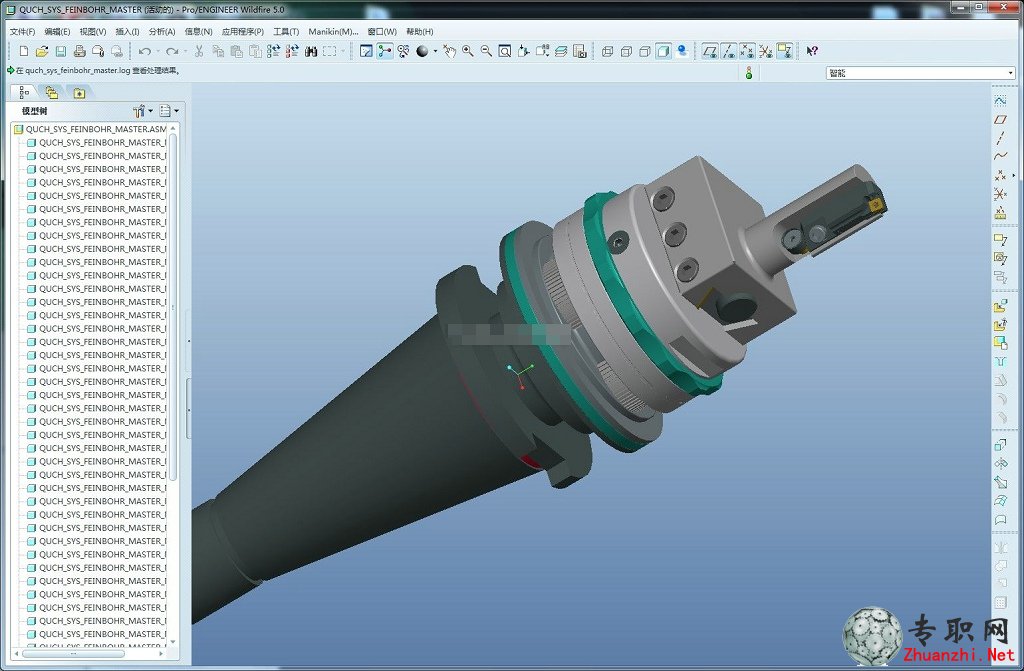The height and width of the screenshot is (671, 1024).
Task: Open the undo history dropdown arrow
Action: 157,51
